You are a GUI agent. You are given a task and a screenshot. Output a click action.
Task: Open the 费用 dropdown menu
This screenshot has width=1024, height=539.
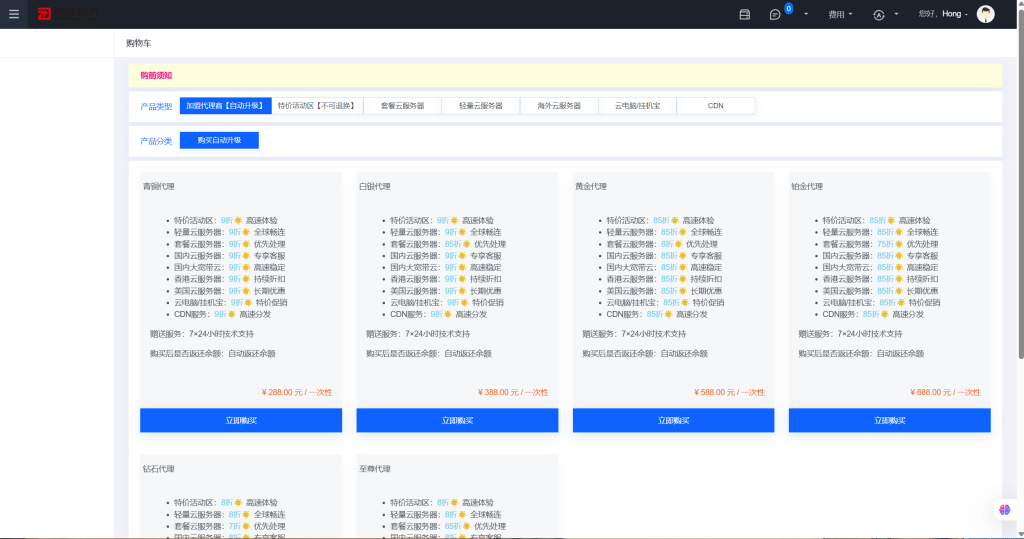coord(840,14)
